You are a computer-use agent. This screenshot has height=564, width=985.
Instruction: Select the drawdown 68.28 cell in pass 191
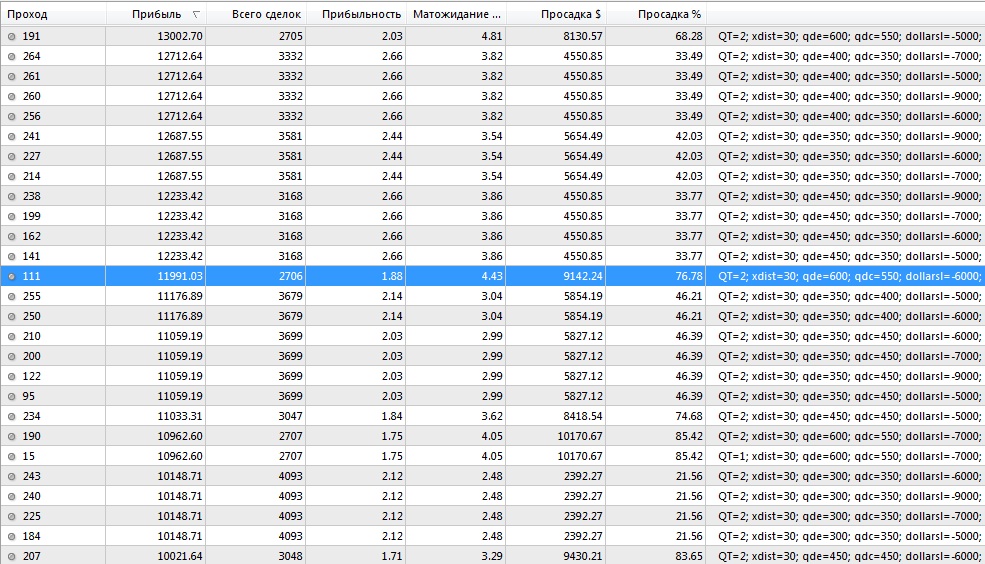pyautogui.click(x=688, y=36)
